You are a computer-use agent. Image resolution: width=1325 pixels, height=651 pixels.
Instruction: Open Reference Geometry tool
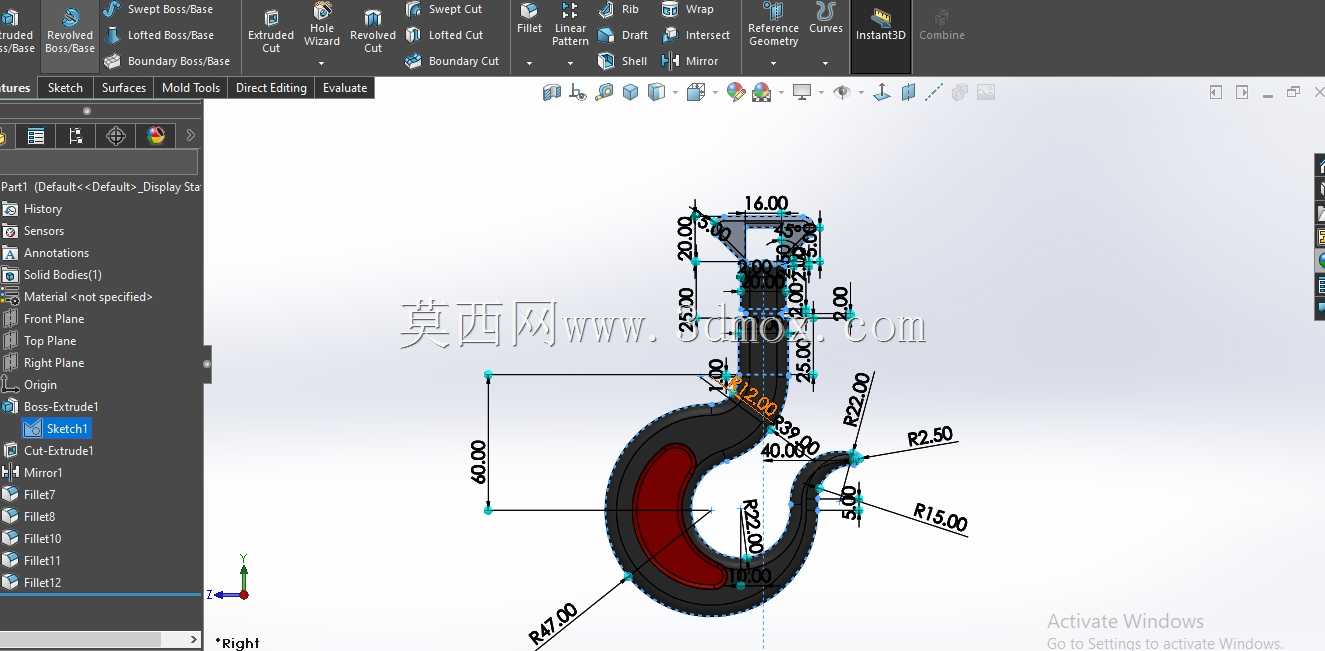coord(774,25)
